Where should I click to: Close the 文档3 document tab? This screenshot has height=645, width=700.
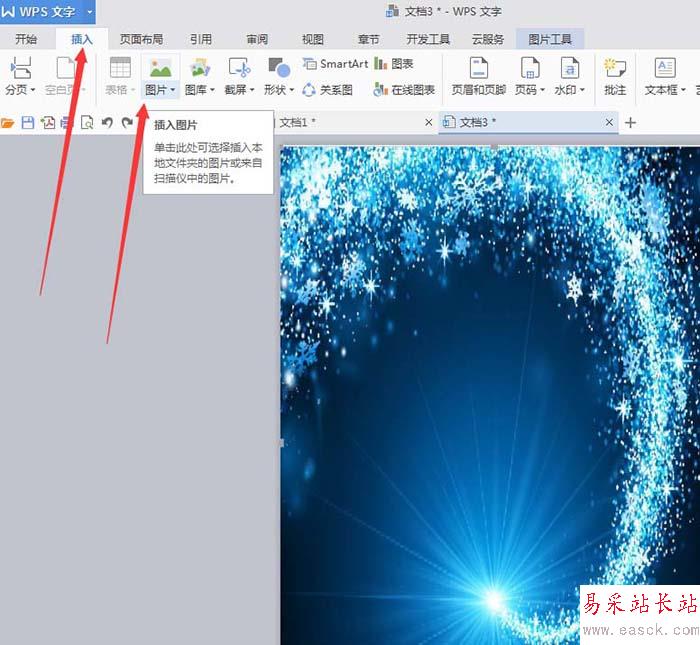tap(609, 122)
